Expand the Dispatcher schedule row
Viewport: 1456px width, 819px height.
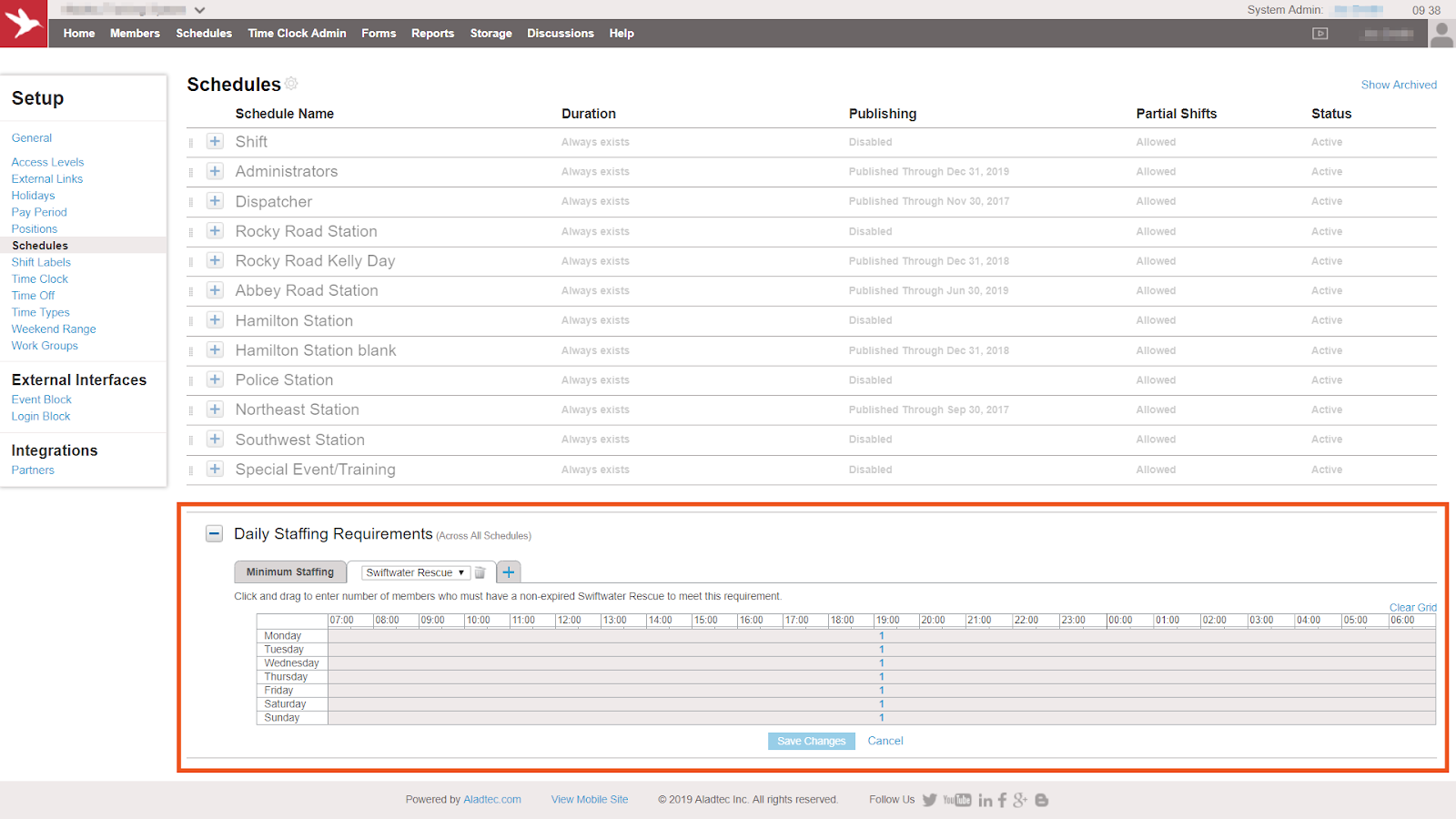tap(215, 201)
